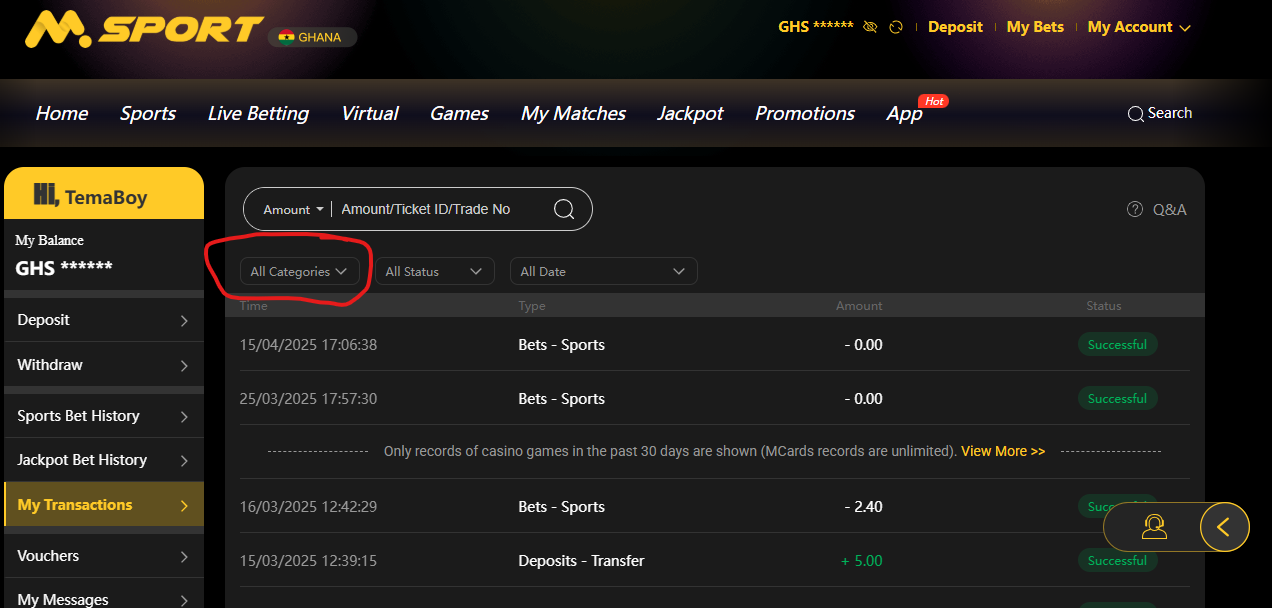The image size is (1272, 608).
Task: Open the Amount search type dropdown
Action: (293, 209)
